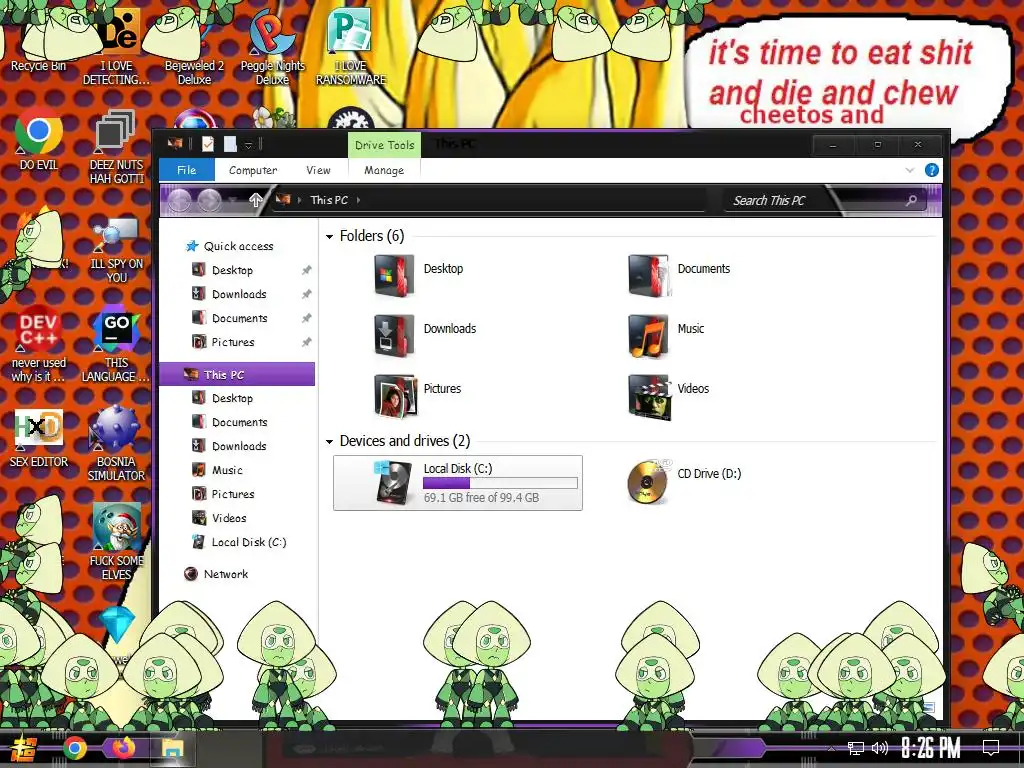Click the volume icon in system tray
1024x768 pixels.
click(x=880, y=748)
